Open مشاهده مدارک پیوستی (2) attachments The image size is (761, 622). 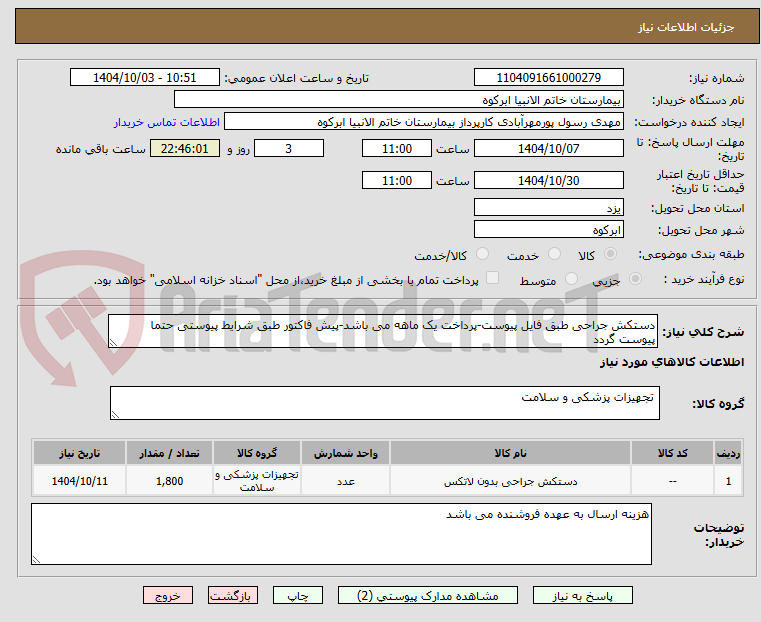428,595
